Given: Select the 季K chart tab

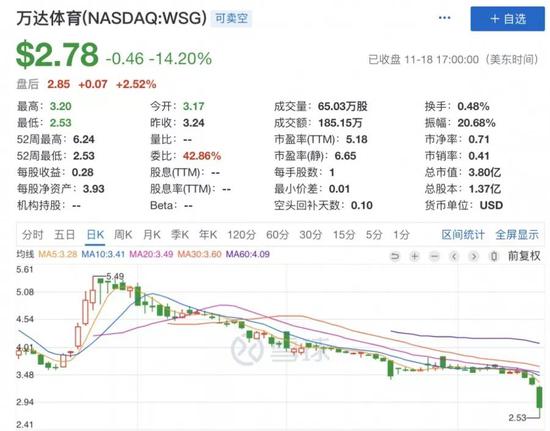Looking at the screenshot, I should [x=180, y=235].
